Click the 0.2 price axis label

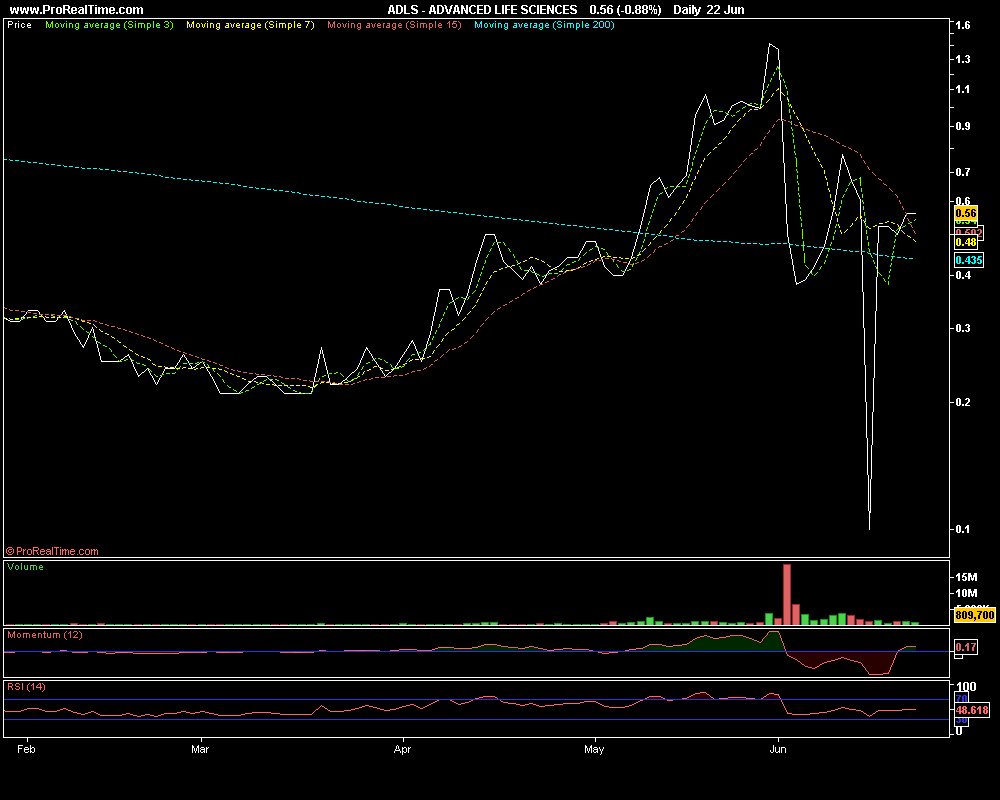[963, 403]
